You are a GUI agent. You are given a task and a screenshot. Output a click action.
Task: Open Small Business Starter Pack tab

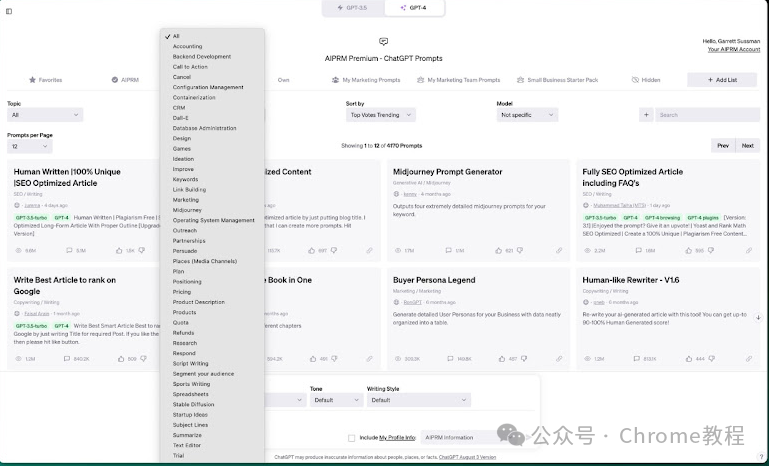click(558, 79)
